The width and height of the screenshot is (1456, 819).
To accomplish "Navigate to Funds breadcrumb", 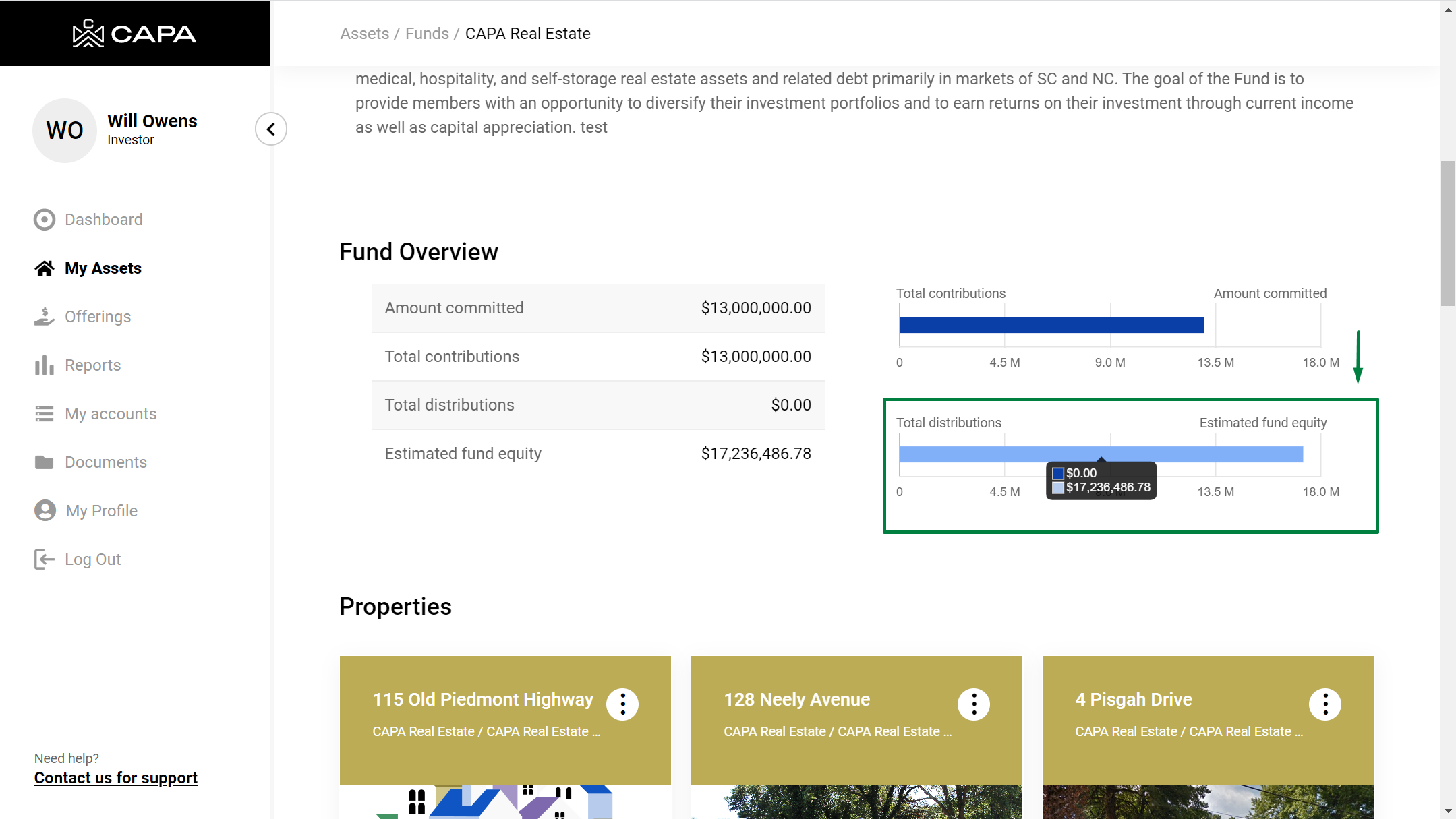I will 427,34.
